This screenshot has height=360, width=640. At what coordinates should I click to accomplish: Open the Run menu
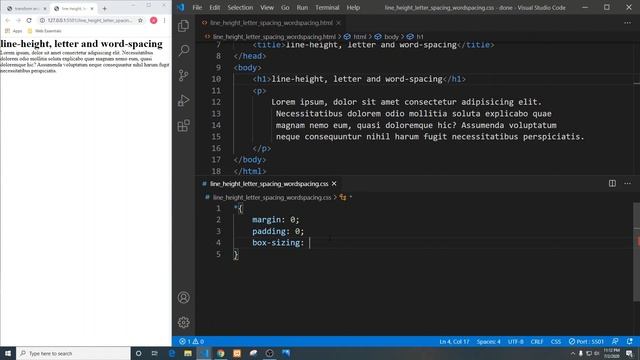point(302,7)
